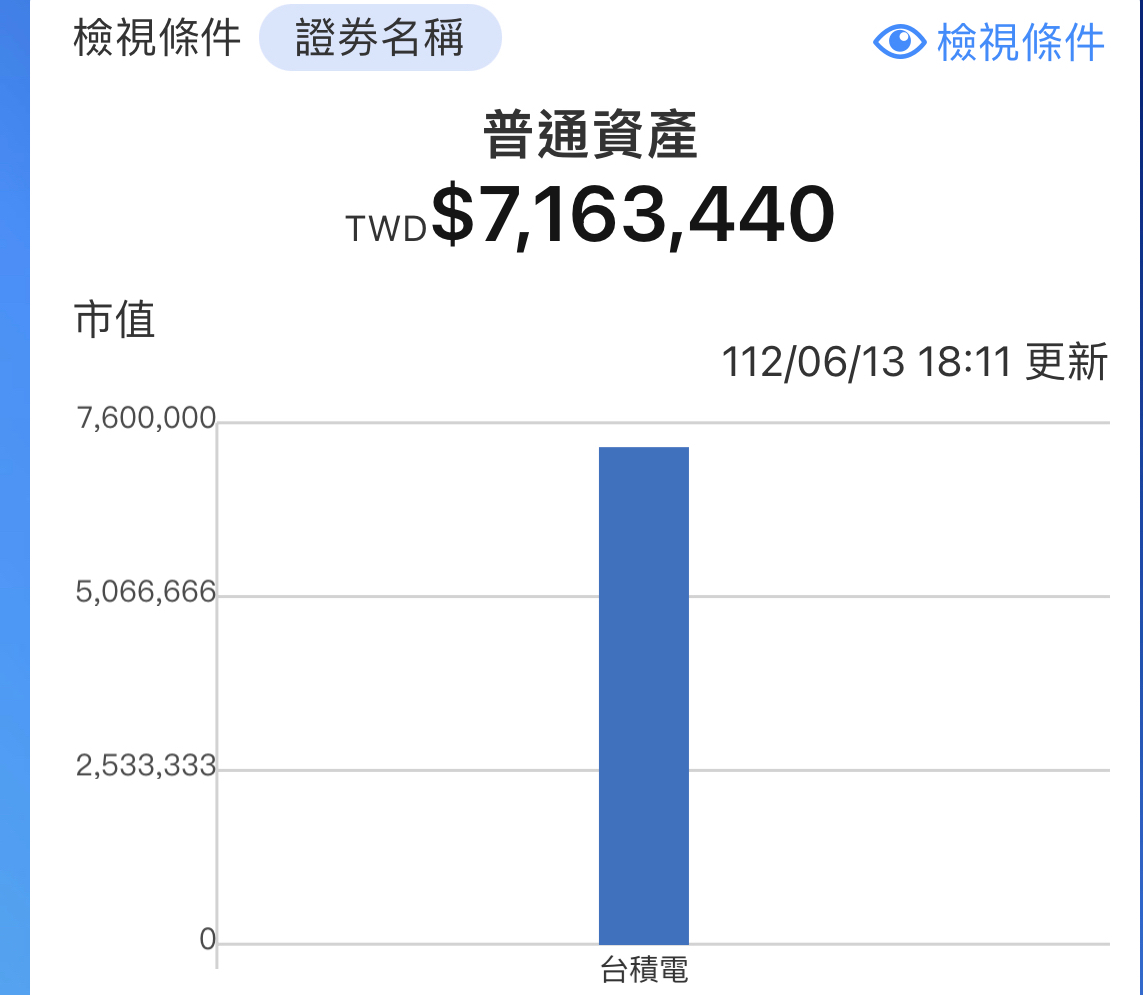Viewport: 1143px width, 995px height.
Task: Open the blue 檢視條件 link text
Action: tap(1020, 42)
